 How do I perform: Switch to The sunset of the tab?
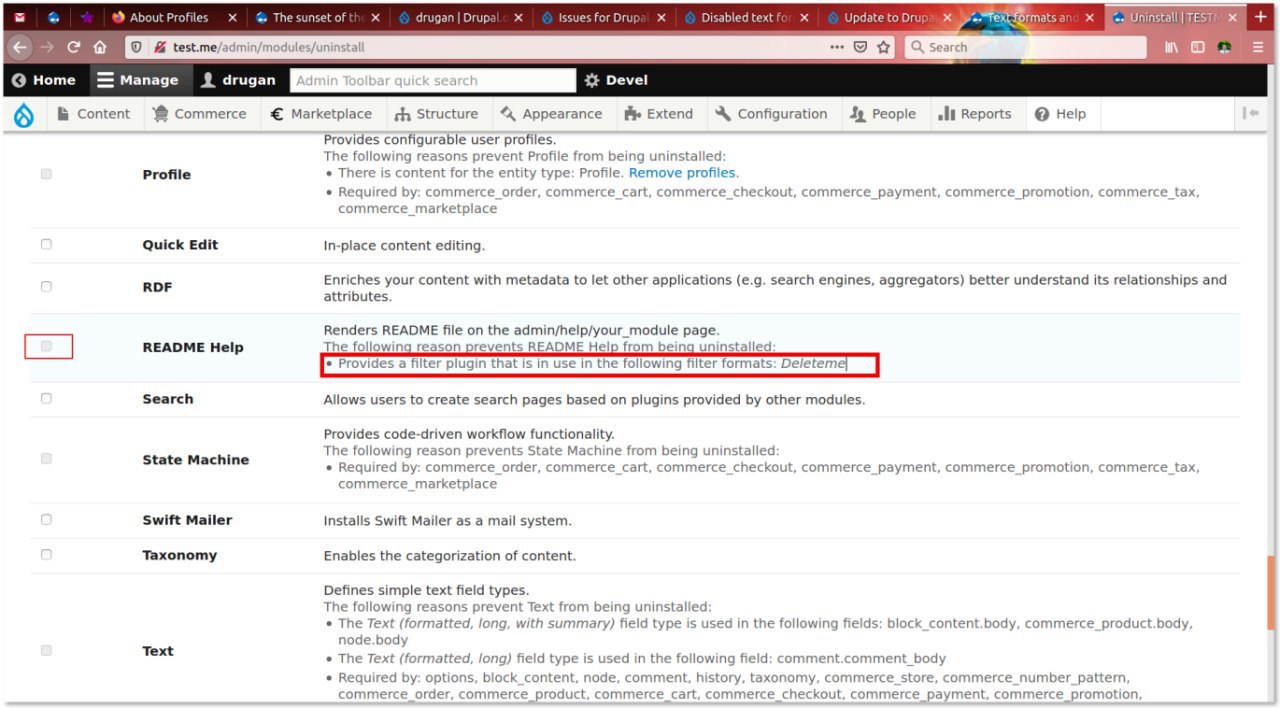316,17
